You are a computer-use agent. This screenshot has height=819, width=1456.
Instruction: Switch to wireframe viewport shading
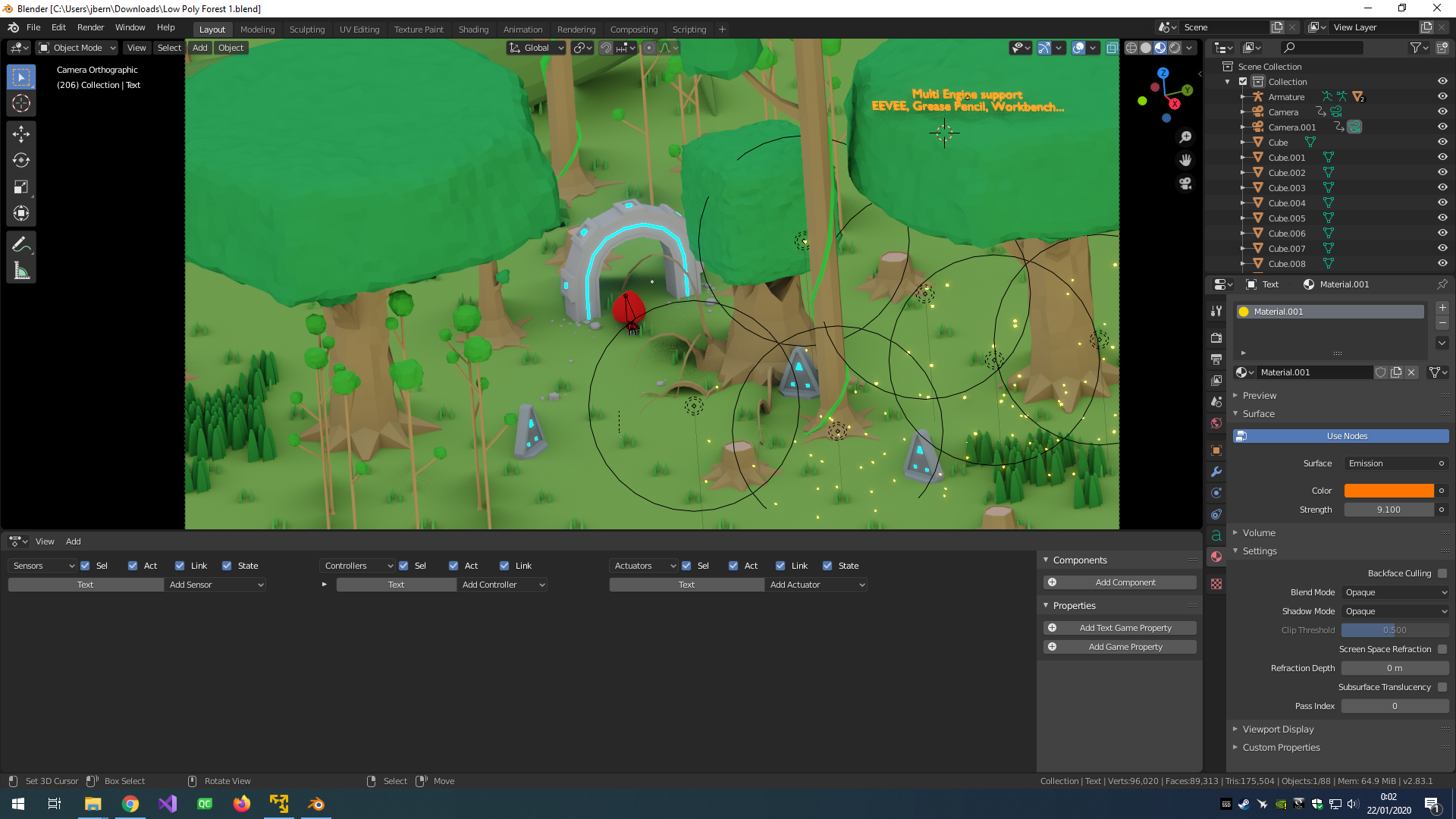click(x=1131, y=48)
